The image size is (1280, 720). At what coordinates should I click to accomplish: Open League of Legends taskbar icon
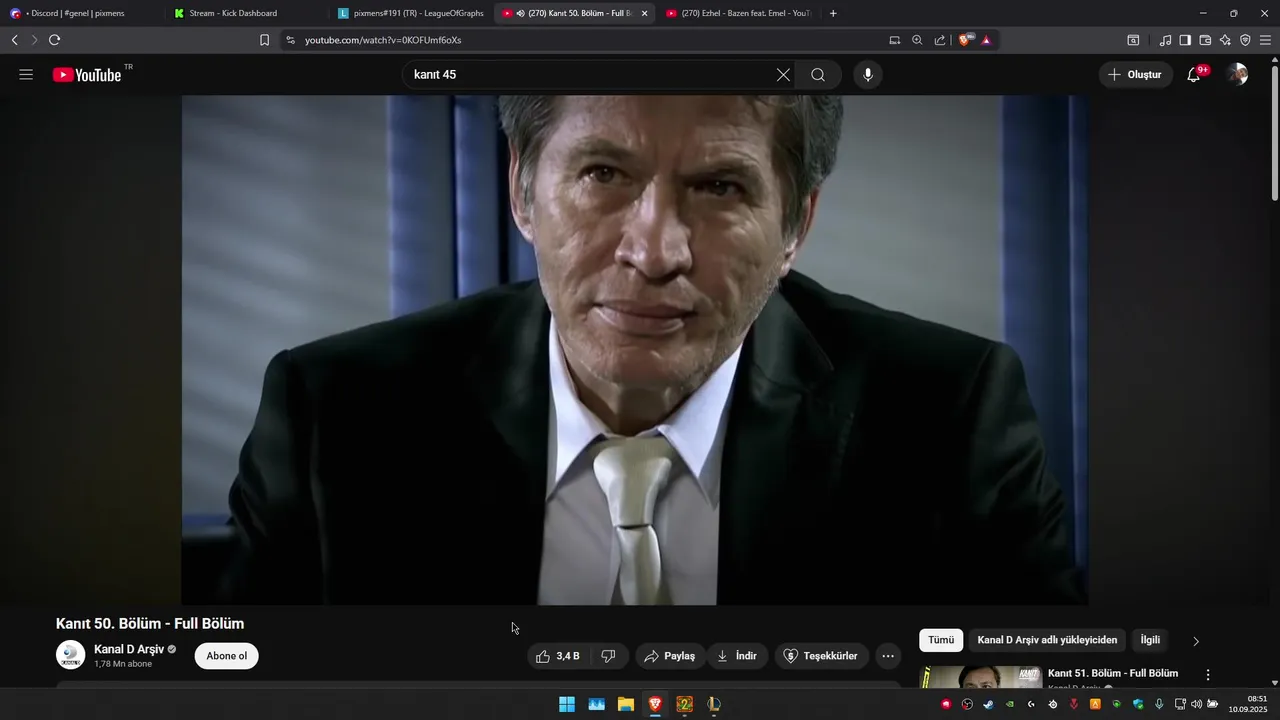click(714, 704)
